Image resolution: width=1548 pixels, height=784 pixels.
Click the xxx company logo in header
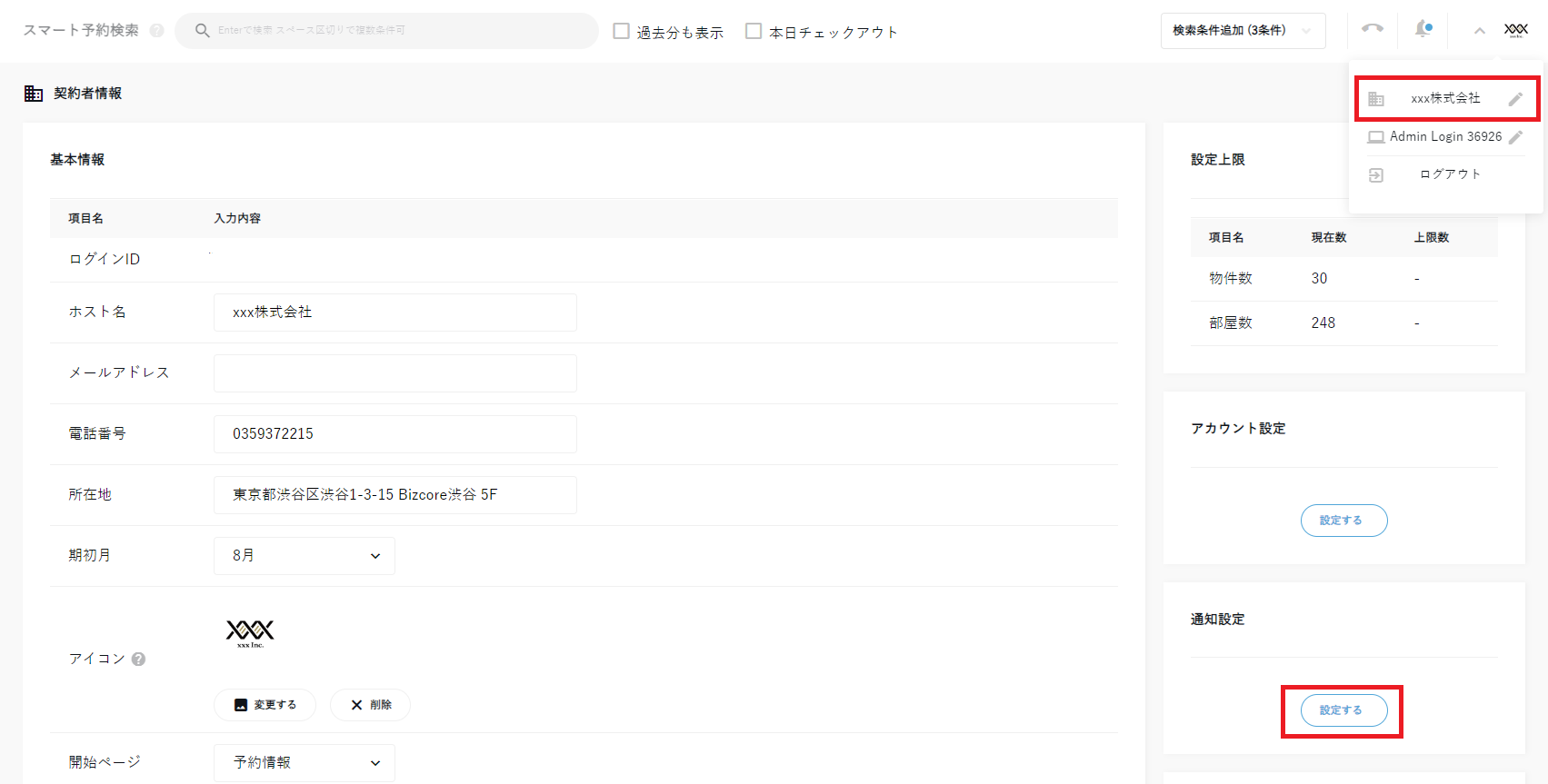pos(1515,30)
